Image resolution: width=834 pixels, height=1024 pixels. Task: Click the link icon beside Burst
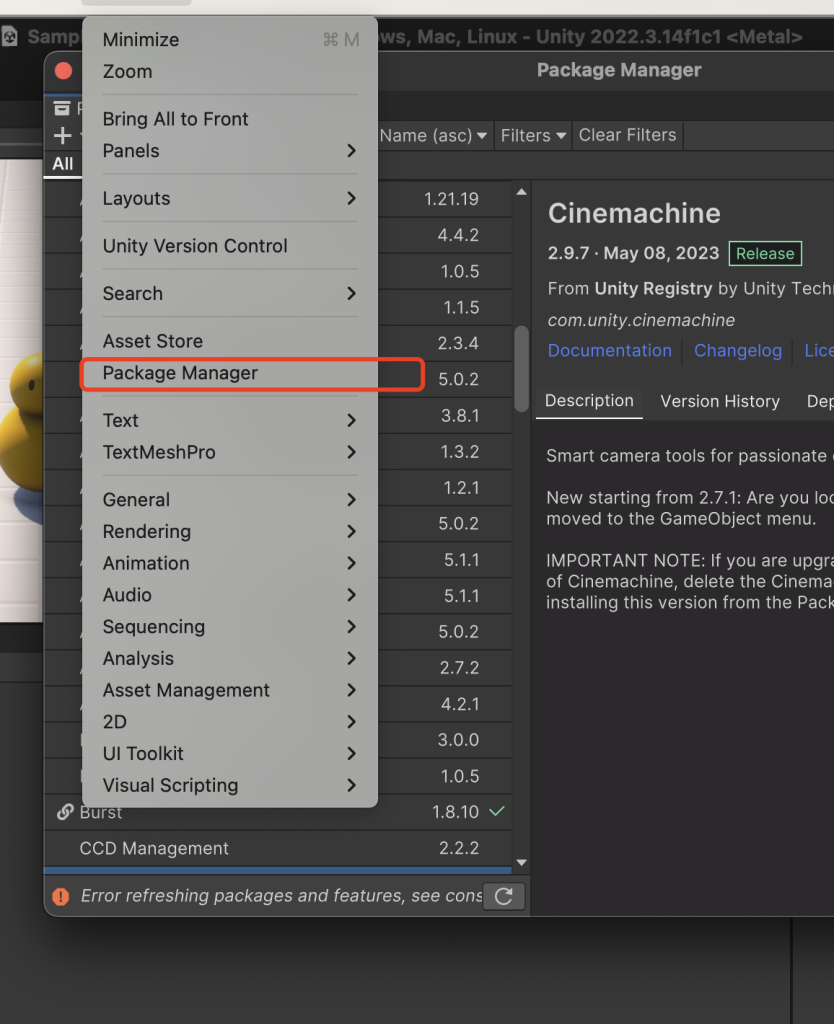(65, 813)
